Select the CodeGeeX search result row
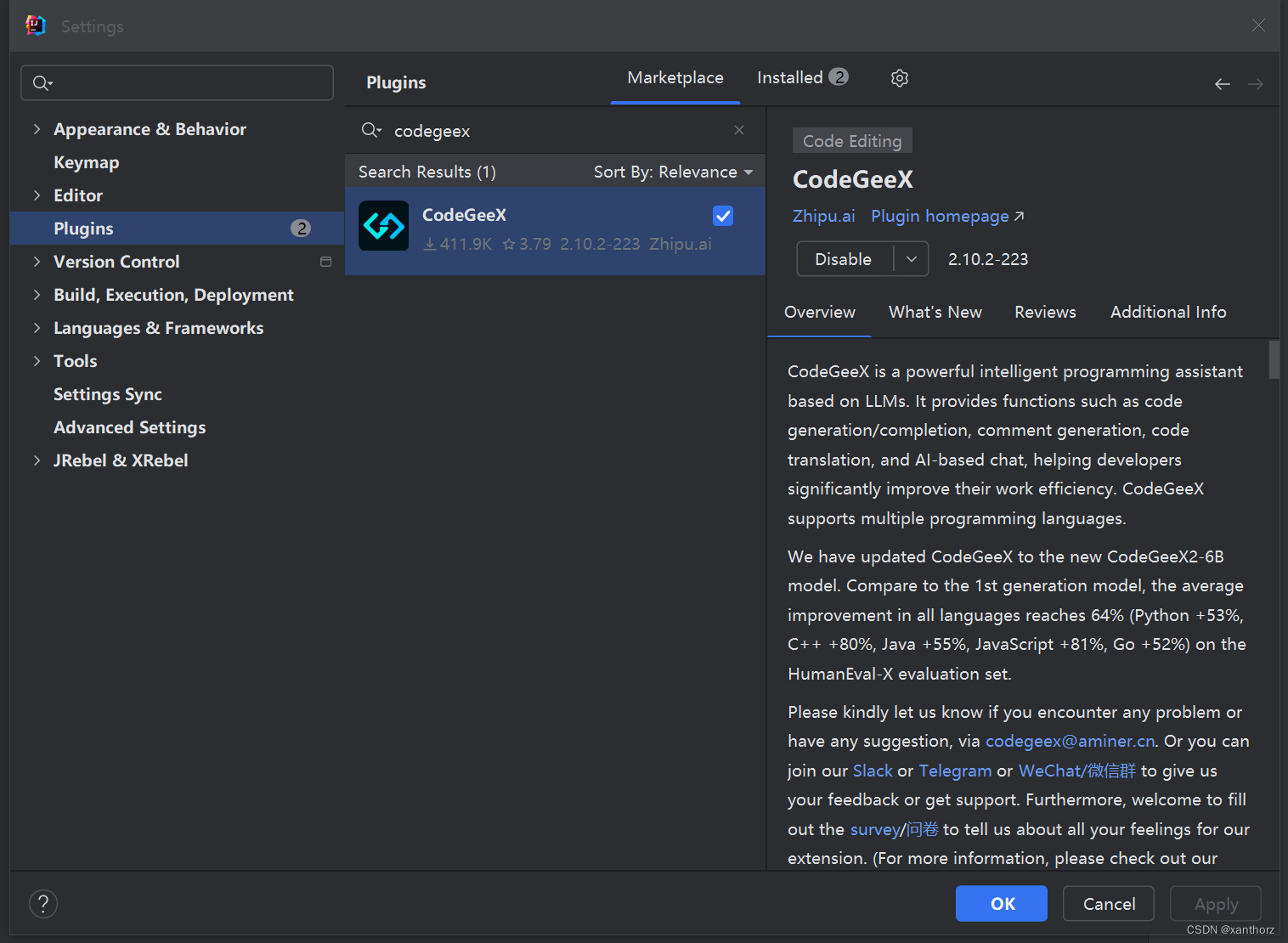The image size is (1288, 943). coord(555,231)
